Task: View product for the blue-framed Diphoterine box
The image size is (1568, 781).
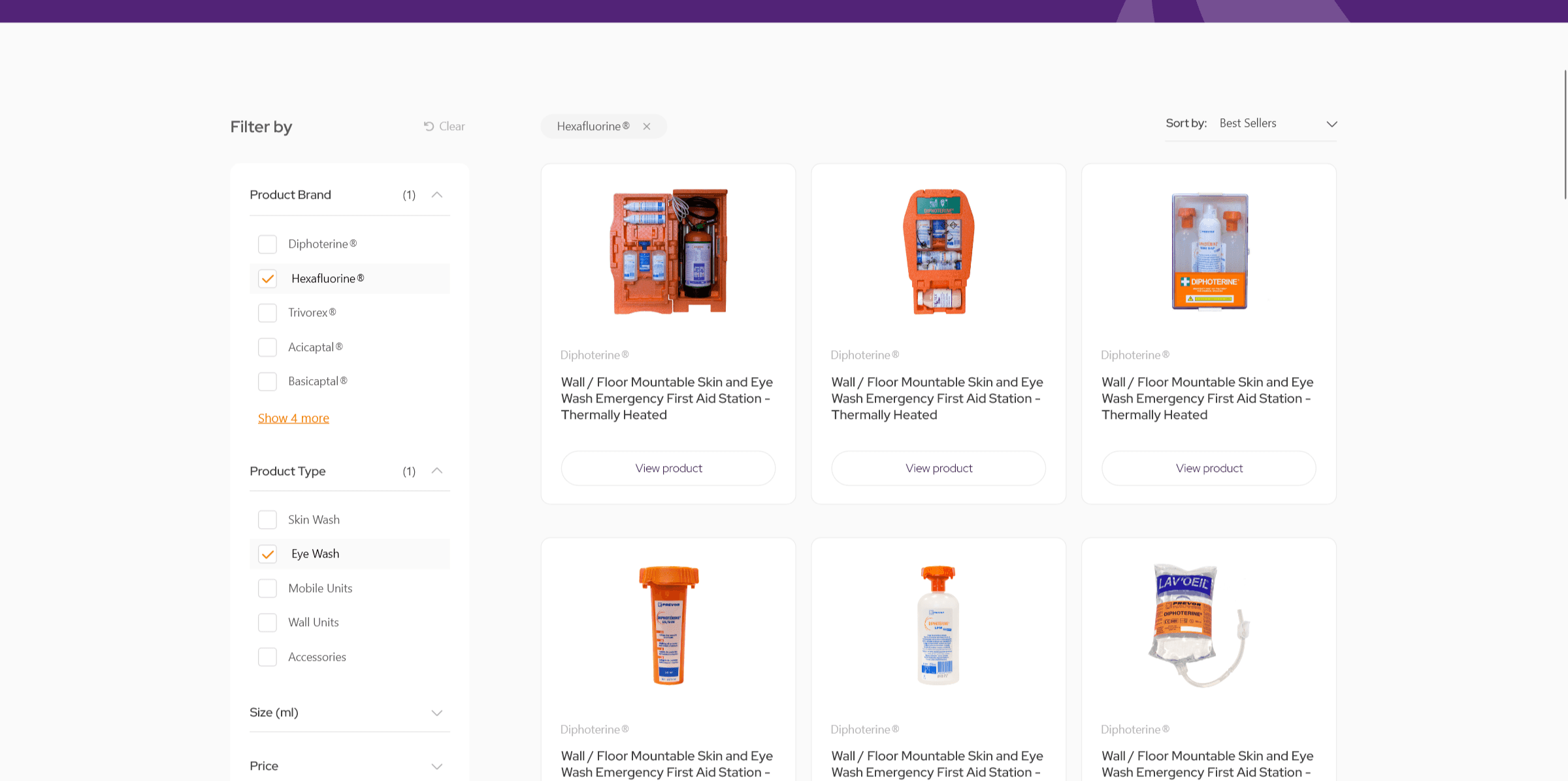Action: click(x=1209, y=468)
